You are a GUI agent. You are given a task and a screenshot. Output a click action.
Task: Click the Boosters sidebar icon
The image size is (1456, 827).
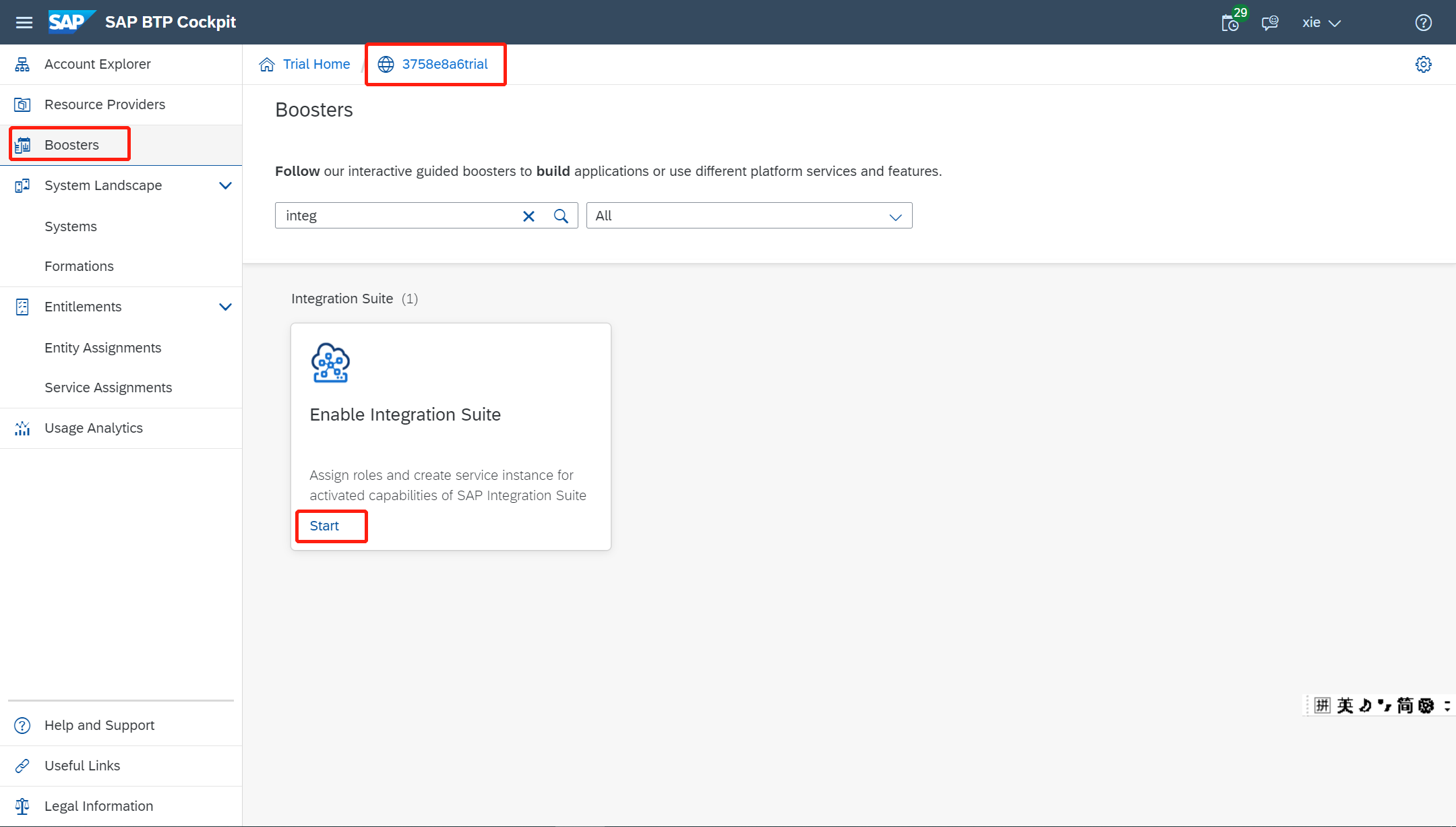(x=22, y=145)
